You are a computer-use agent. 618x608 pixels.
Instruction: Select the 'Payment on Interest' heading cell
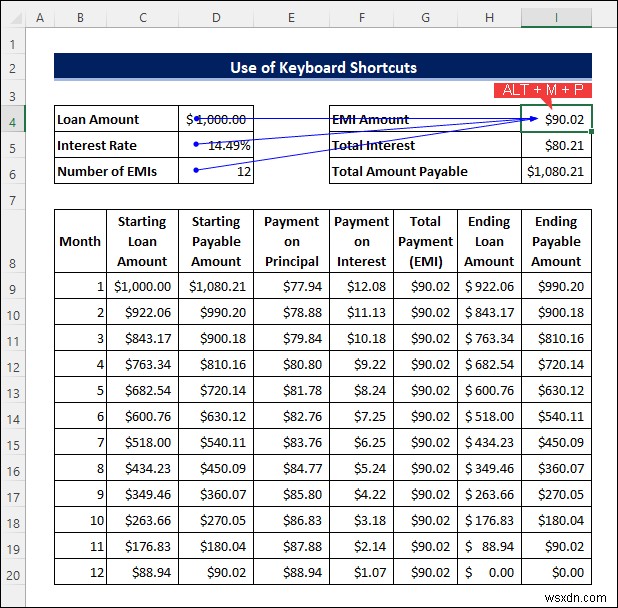[x=361, y=241]
